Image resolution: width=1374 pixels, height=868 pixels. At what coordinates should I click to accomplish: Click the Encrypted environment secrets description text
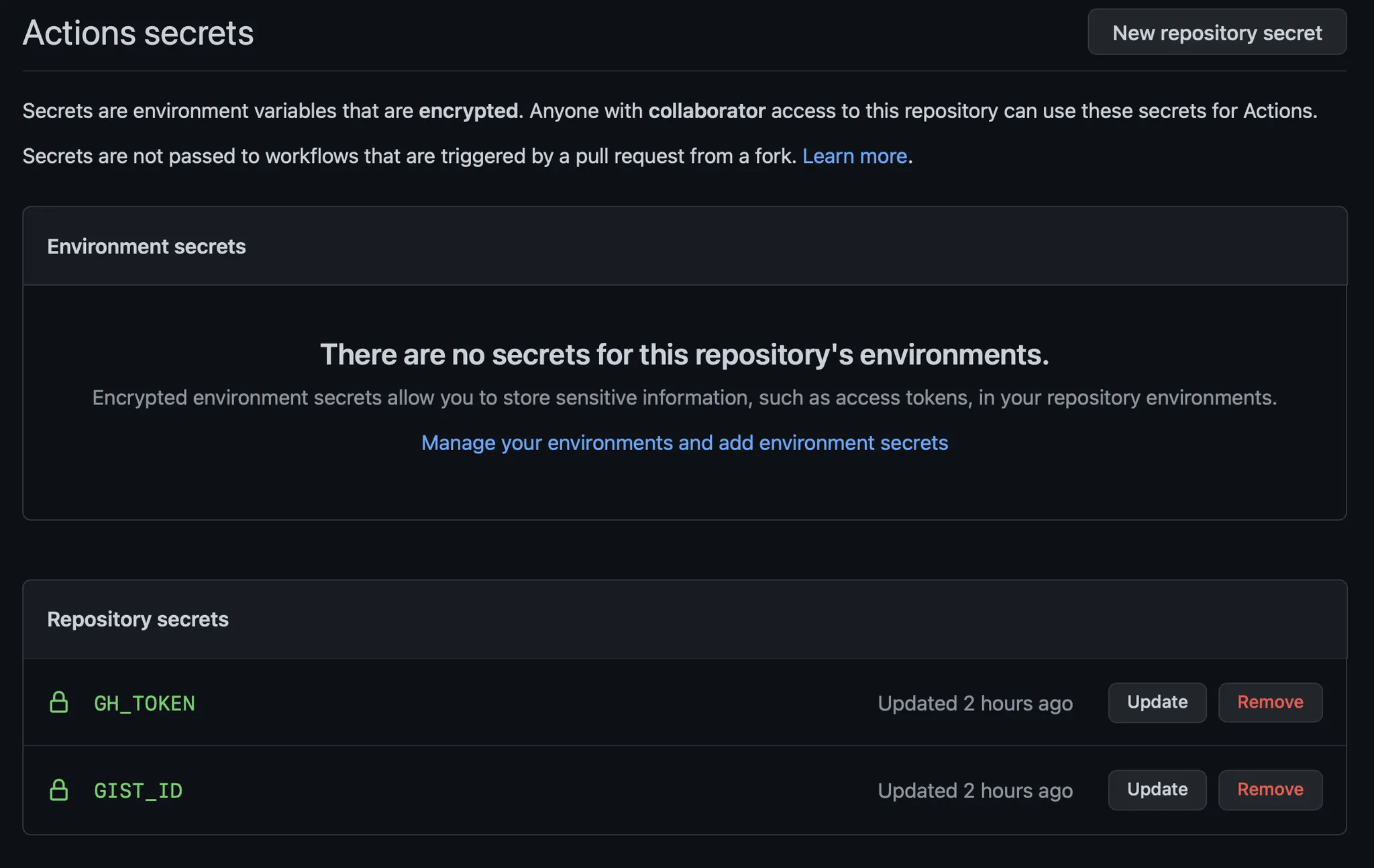click(x=684, y=397)
